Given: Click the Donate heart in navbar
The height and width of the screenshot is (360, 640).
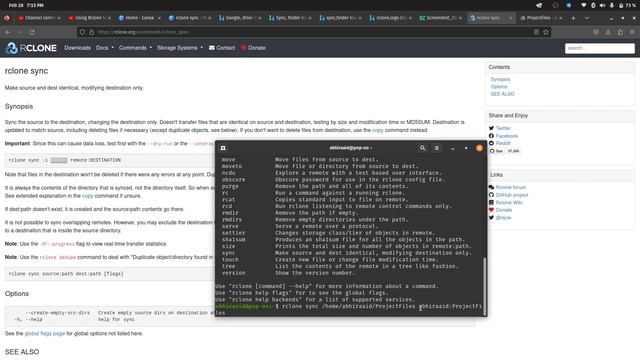Looking at the screenshot, I should [x=253, y=48].
